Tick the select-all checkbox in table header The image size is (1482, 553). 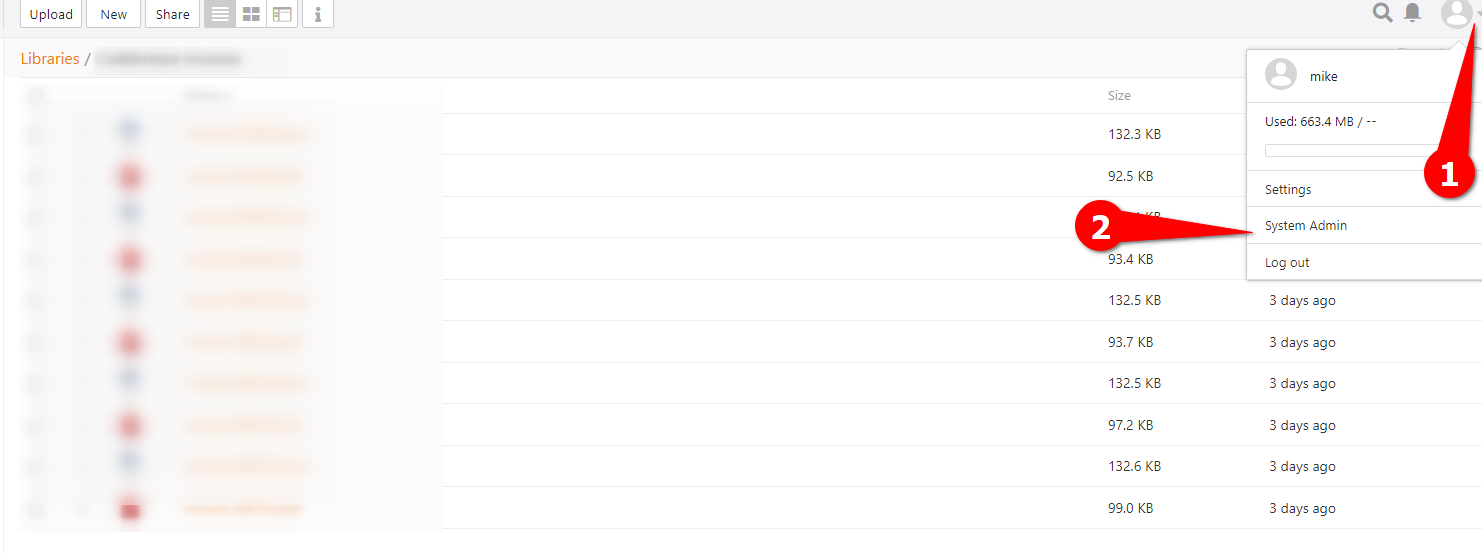coord(36,96)
